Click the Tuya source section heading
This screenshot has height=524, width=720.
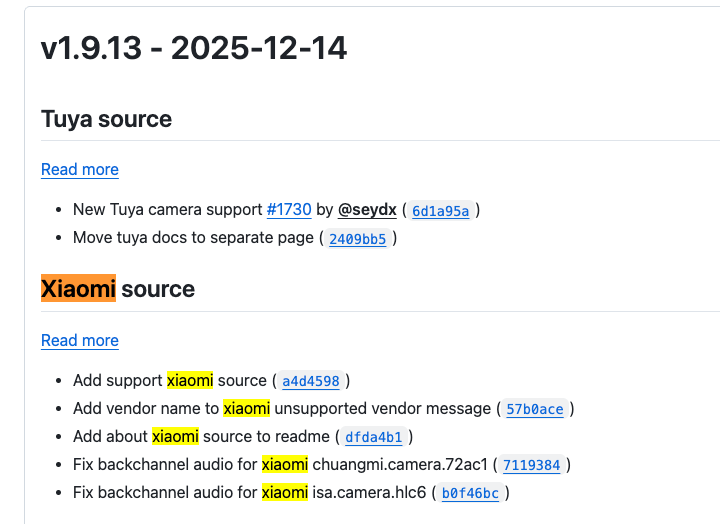pyautogui.click(x=107, y=119)
